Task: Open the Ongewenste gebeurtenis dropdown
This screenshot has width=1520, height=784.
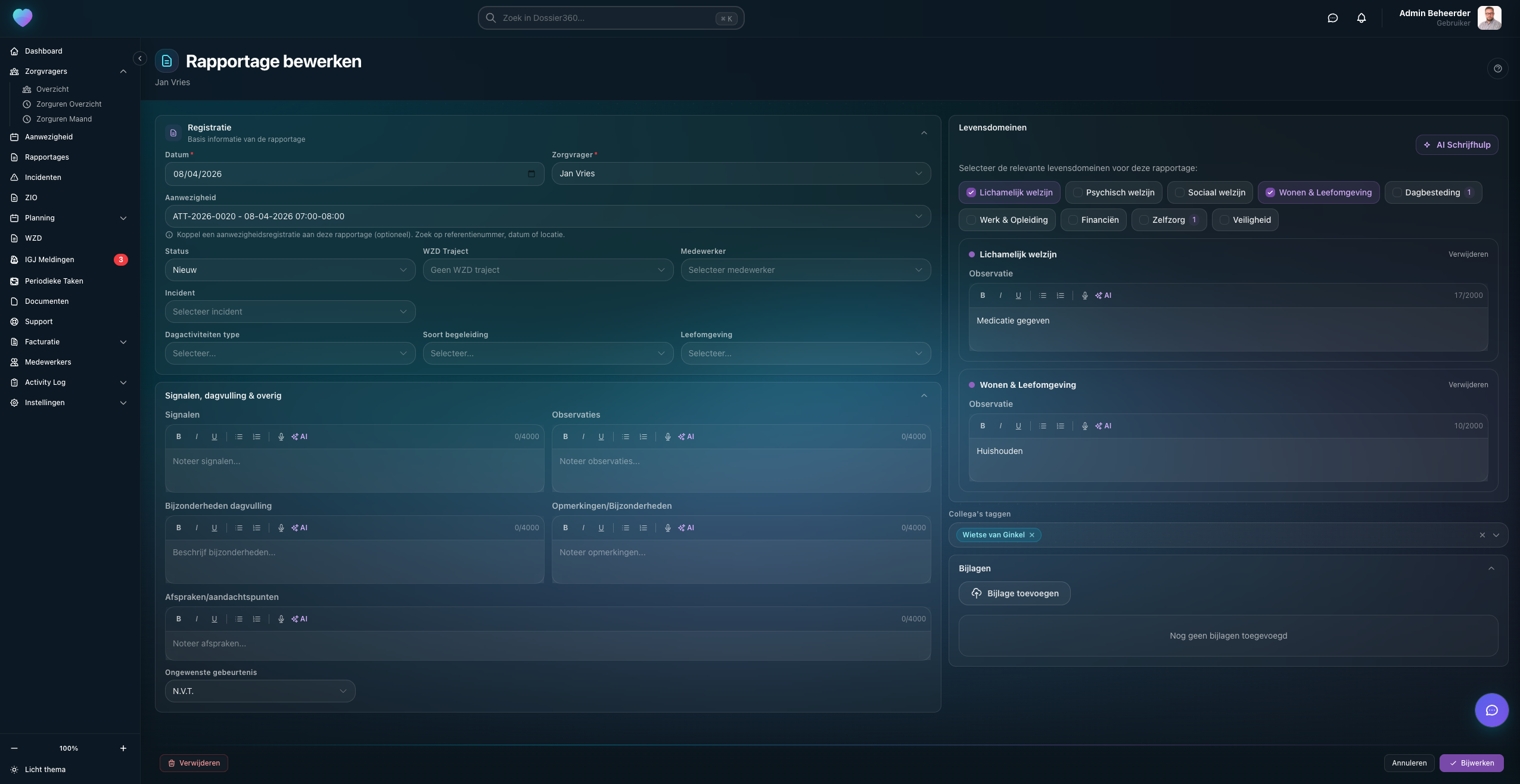Action: 260,691
